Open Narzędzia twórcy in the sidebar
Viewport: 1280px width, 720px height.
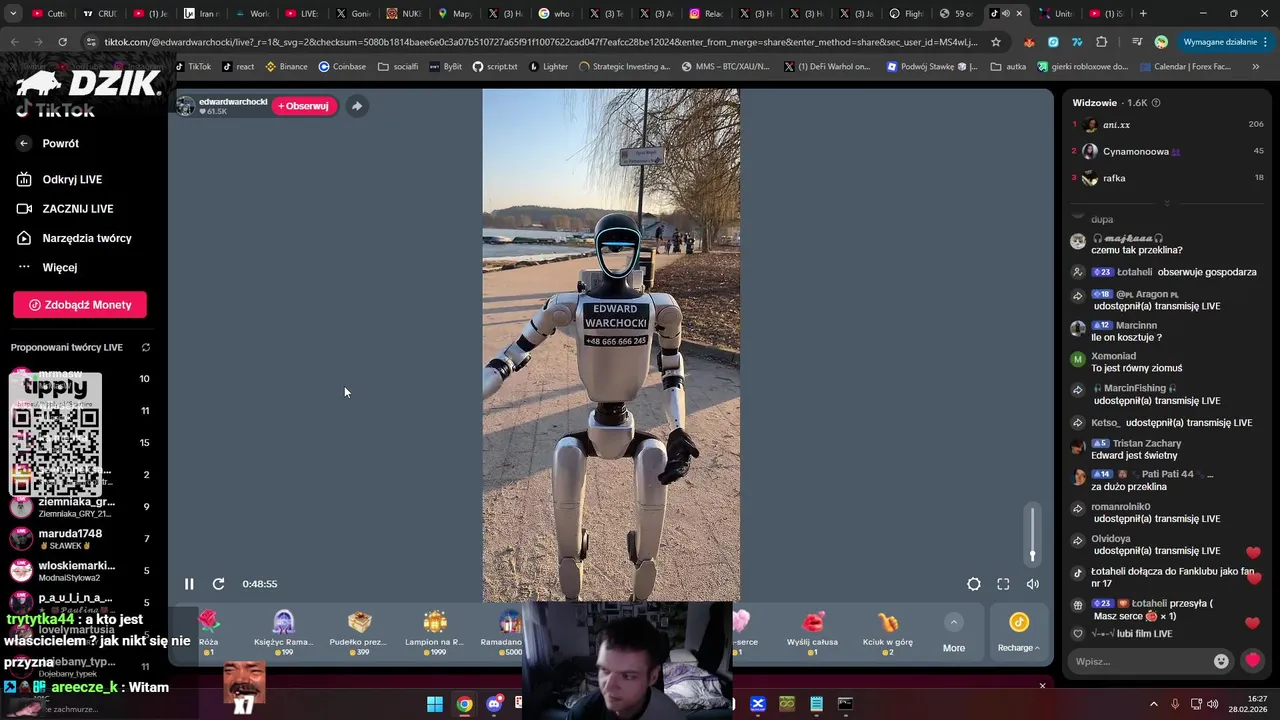(87, 238)
